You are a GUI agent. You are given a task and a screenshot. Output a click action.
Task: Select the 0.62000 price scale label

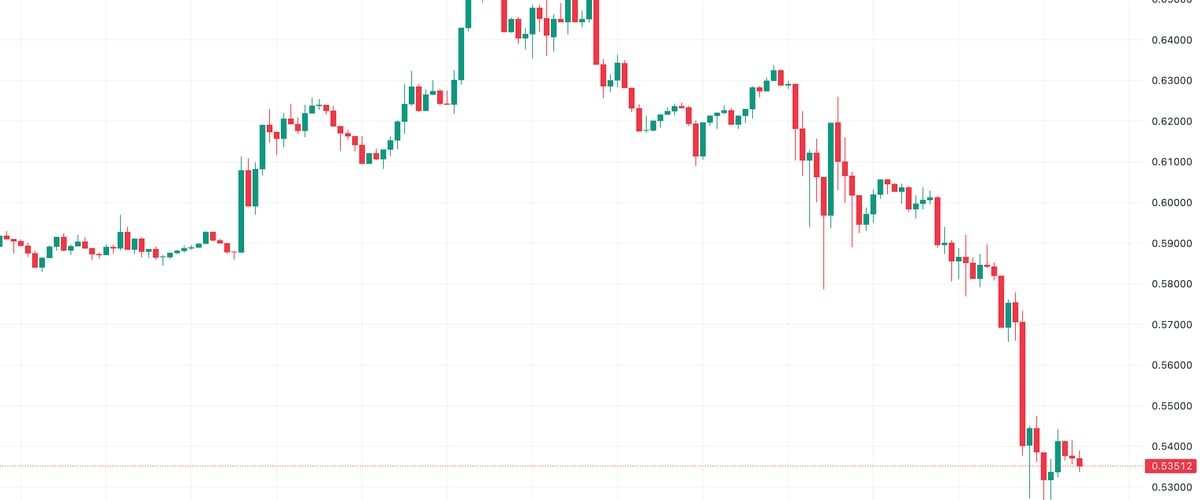1171,121
